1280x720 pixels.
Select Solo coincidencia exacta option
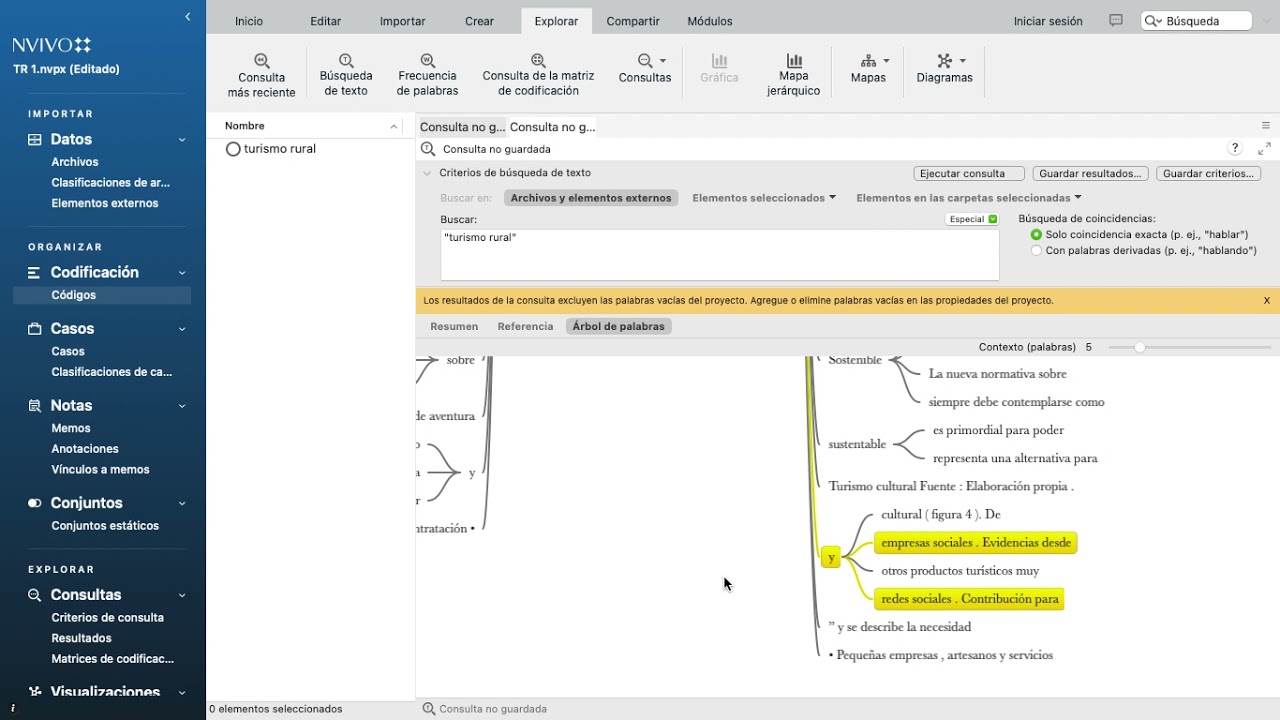coord(1036,234)
